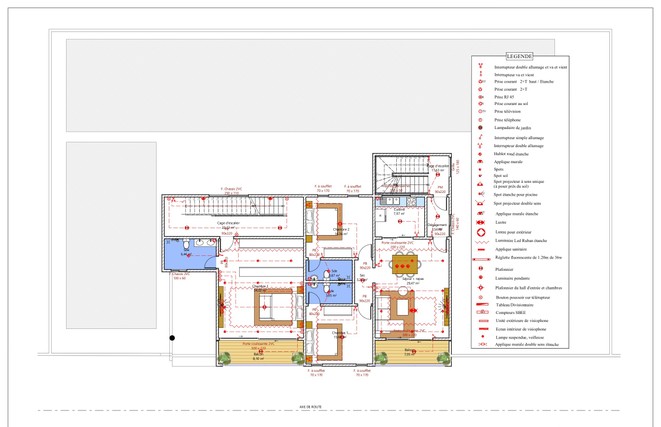Click the LEGENDE title box
Image resolution: width=661 pixels, height=427 pixels.
pyautogui.click(x=520, y=56)
